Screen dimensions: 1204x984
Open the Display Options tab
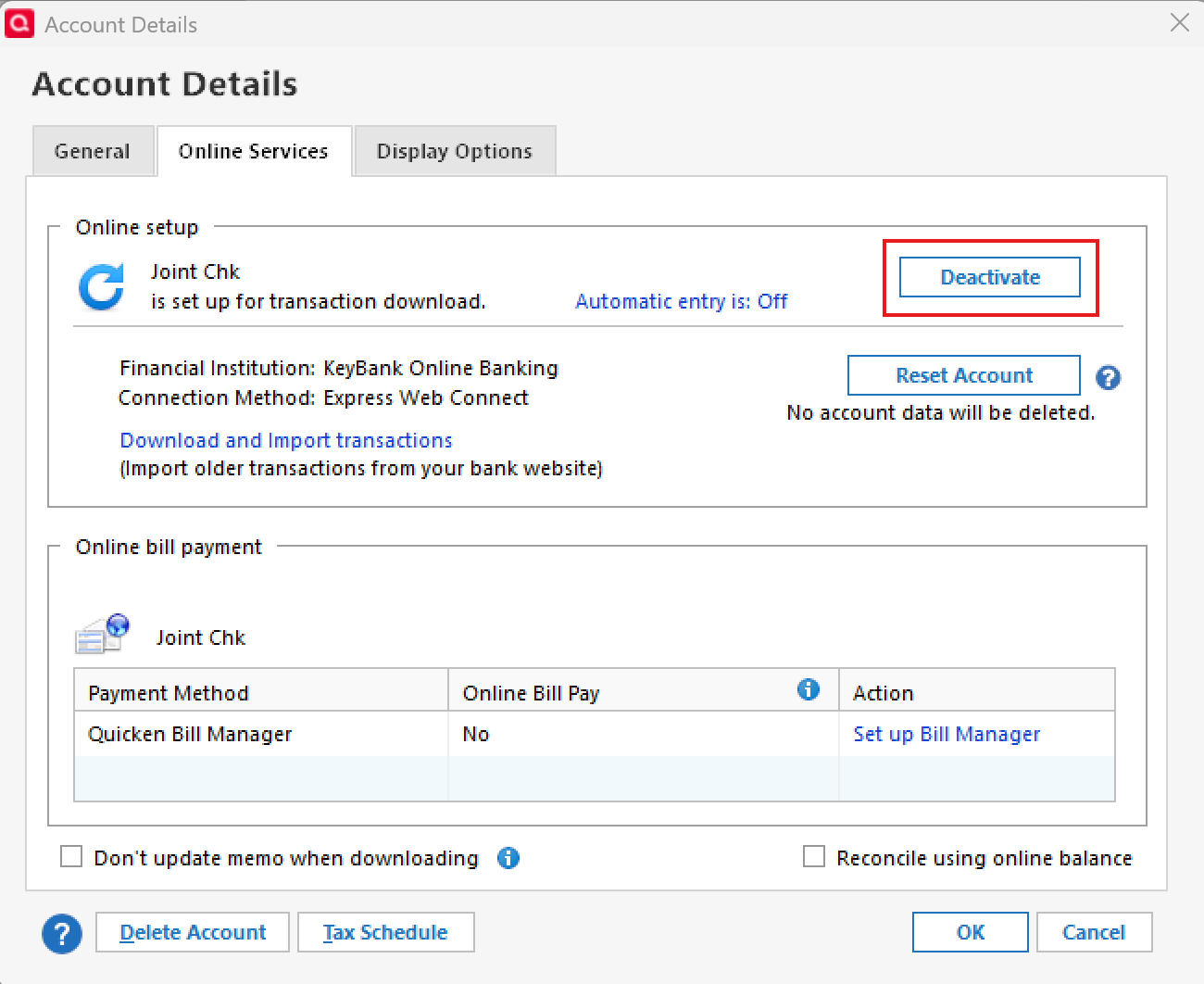coord(455,151)
